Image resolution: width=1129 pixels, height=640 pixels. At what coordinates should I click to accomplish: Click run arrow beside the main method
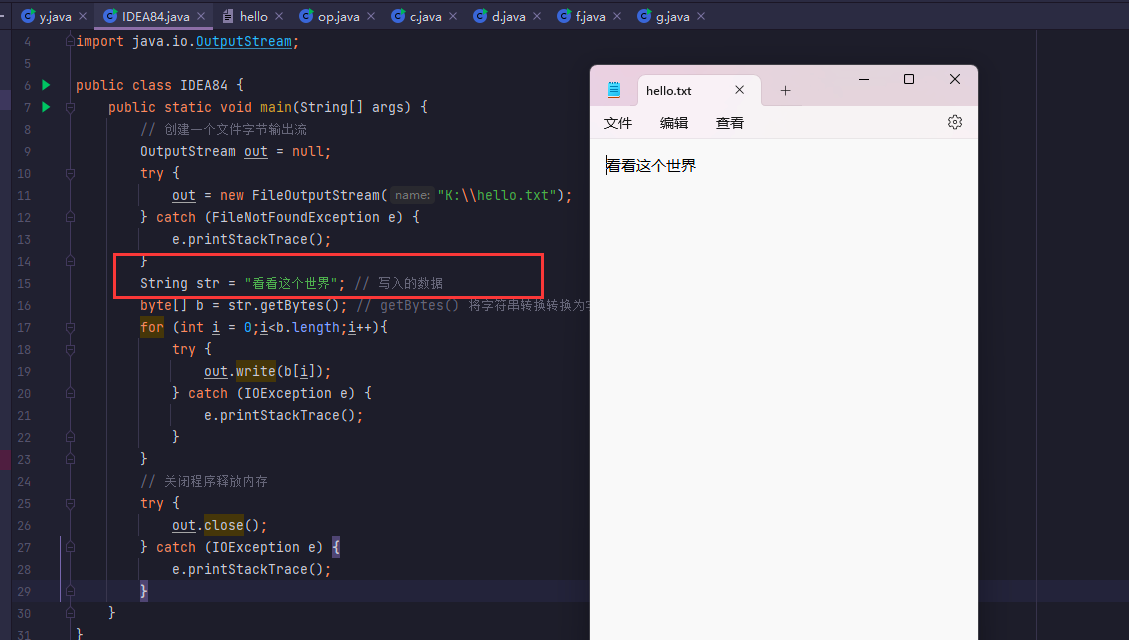(x=46, y=107)
